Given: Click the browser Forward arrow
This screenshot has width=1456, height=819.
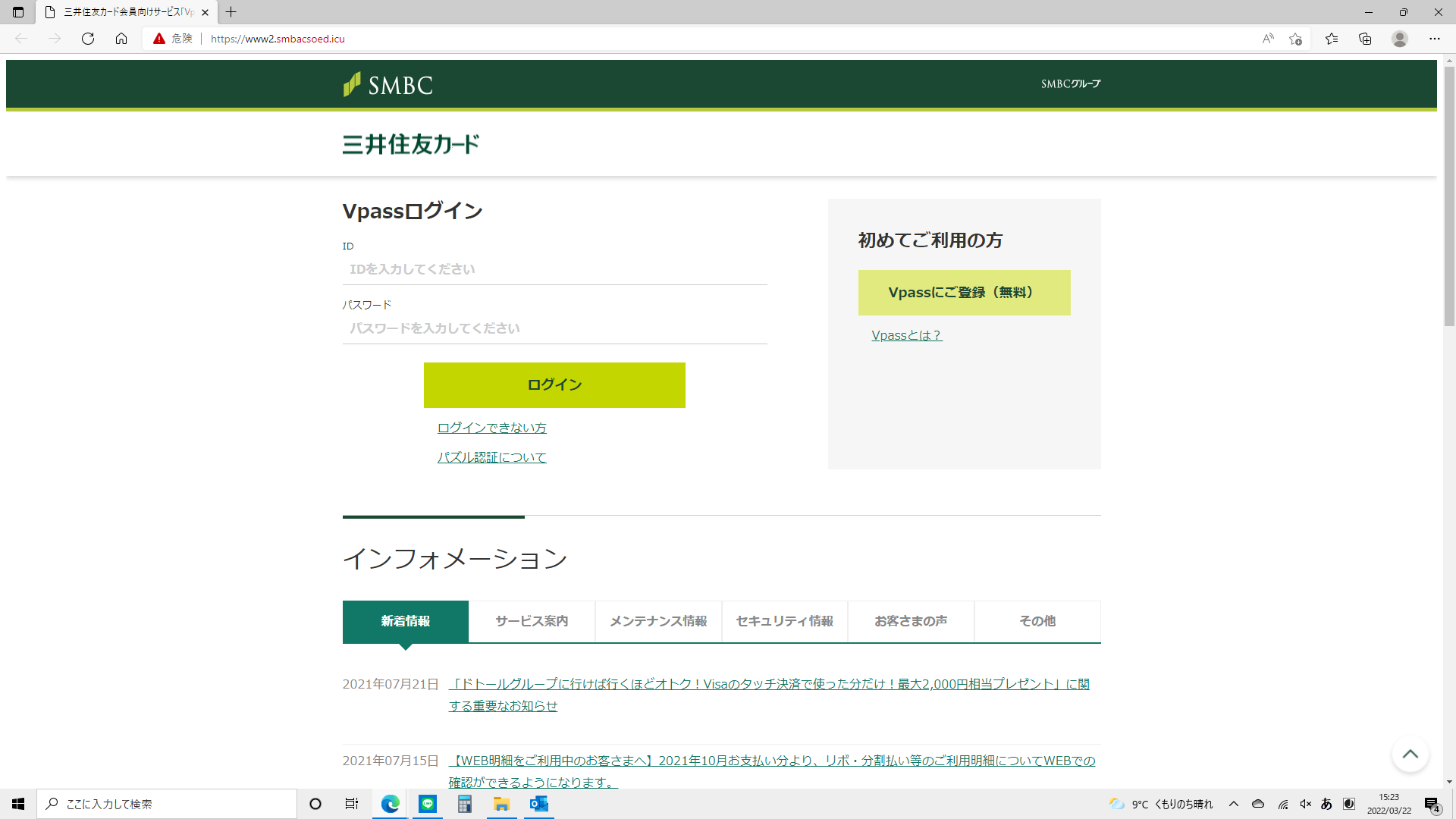Looking at the screenshot, I should click(55, 39).
